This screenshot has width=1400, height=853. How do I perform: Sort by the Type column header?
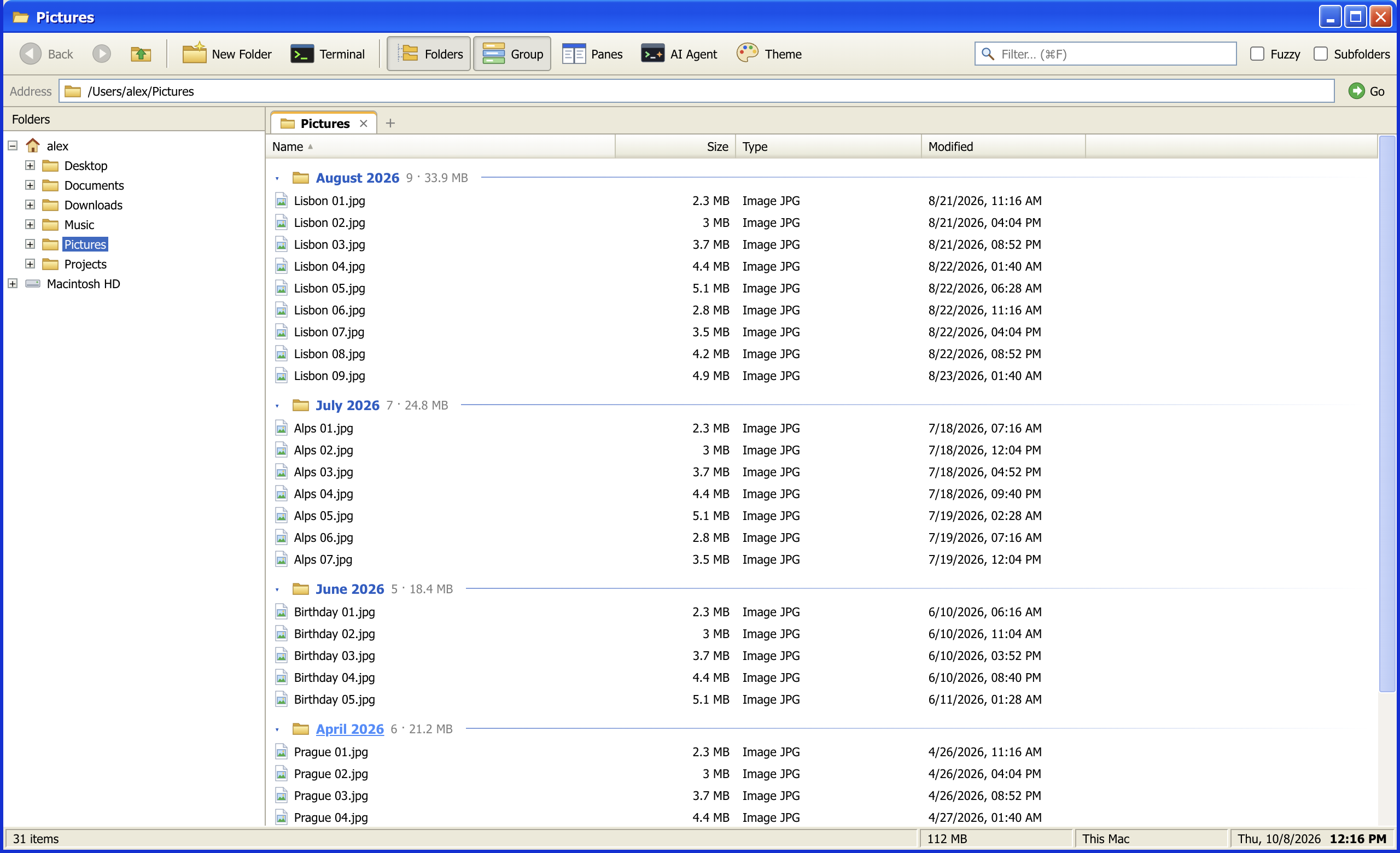tap(829, 147)
